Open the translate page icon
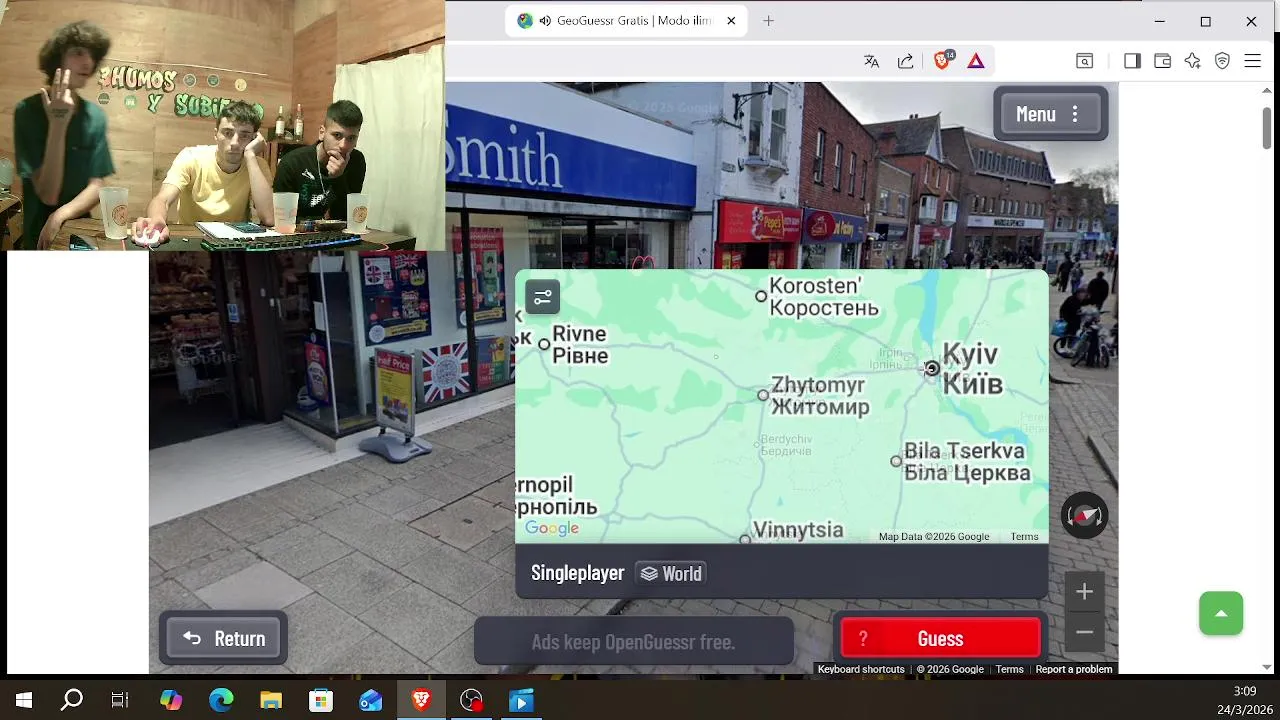 (872, 61)
